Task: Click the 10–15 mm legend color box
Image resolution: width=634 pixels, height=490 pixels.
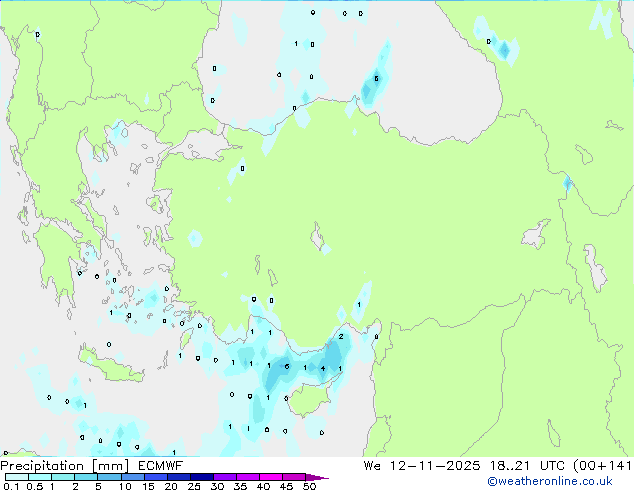Action: [133, 477]
